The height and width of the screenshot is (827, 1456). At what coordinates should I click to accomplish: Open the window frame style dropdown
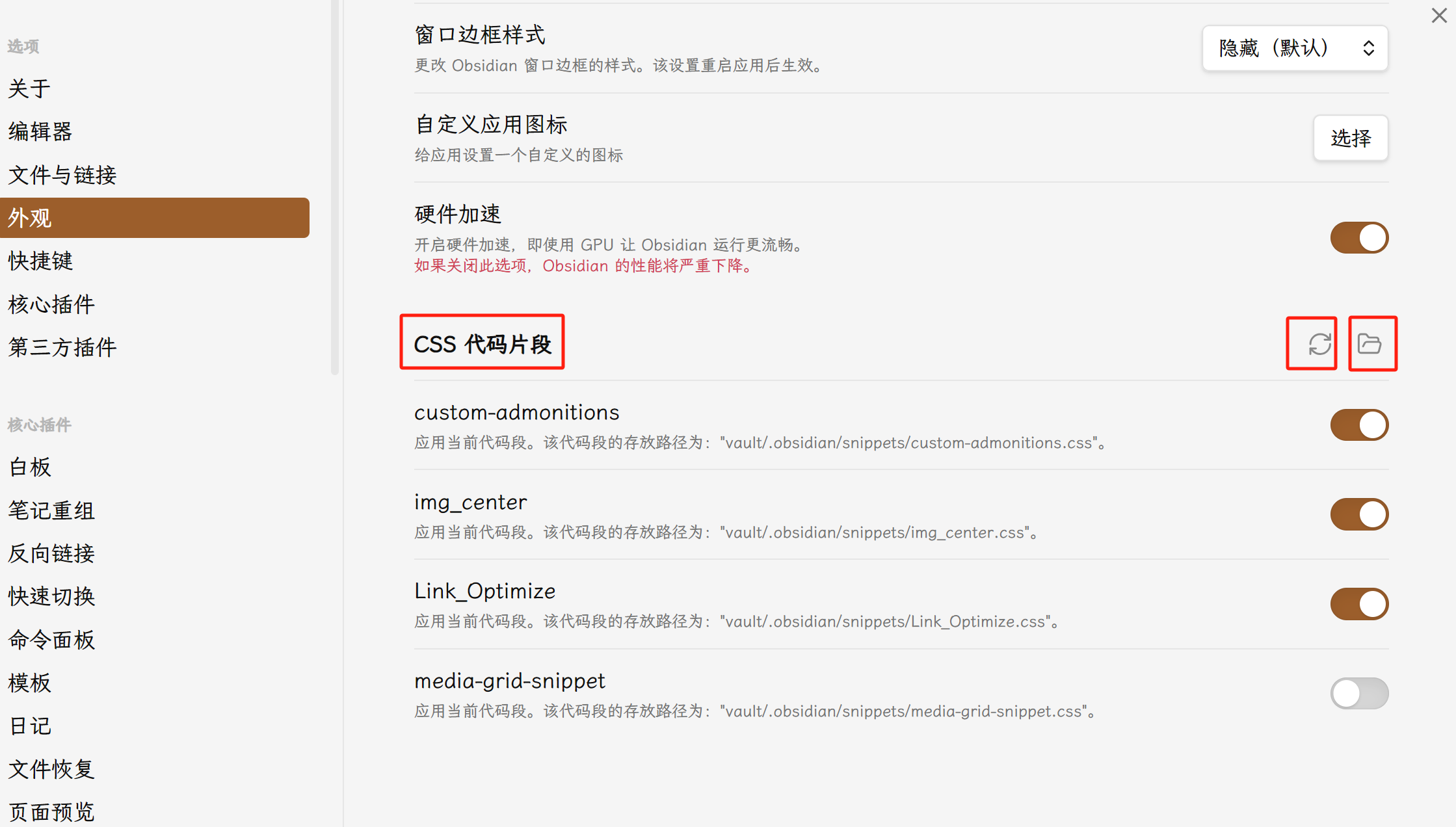click(x=1295, y=48)
